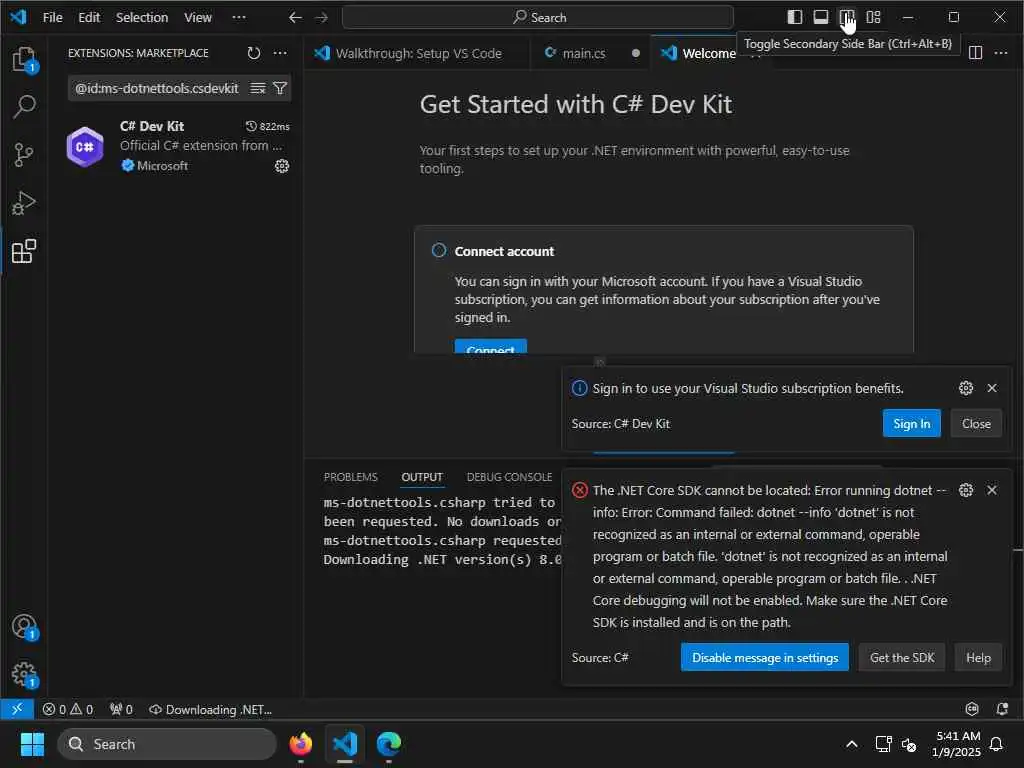Open the remote window status indicator

tap(17, 709)
